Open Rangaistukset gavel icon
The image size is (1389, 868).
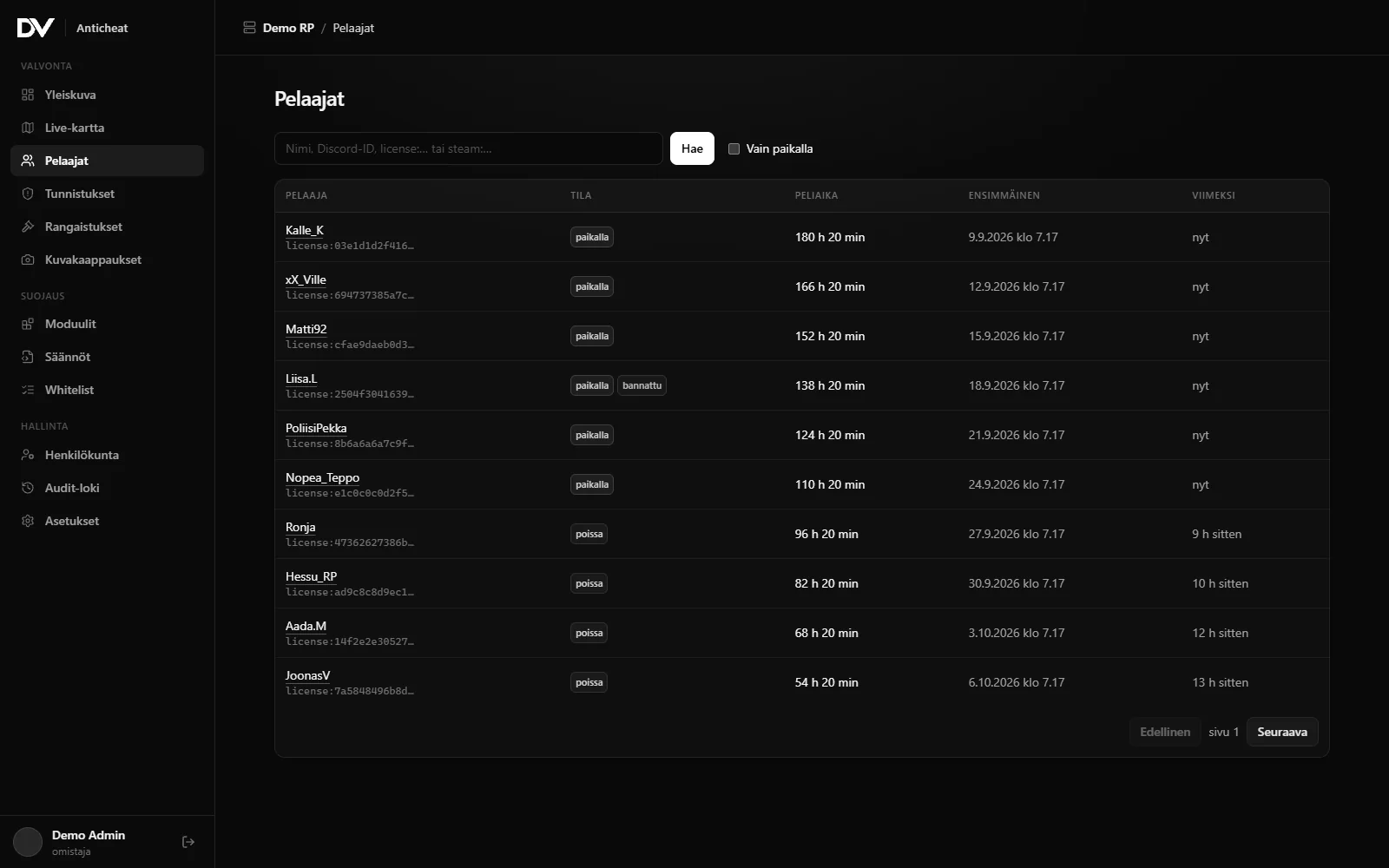tap(28, 227)
